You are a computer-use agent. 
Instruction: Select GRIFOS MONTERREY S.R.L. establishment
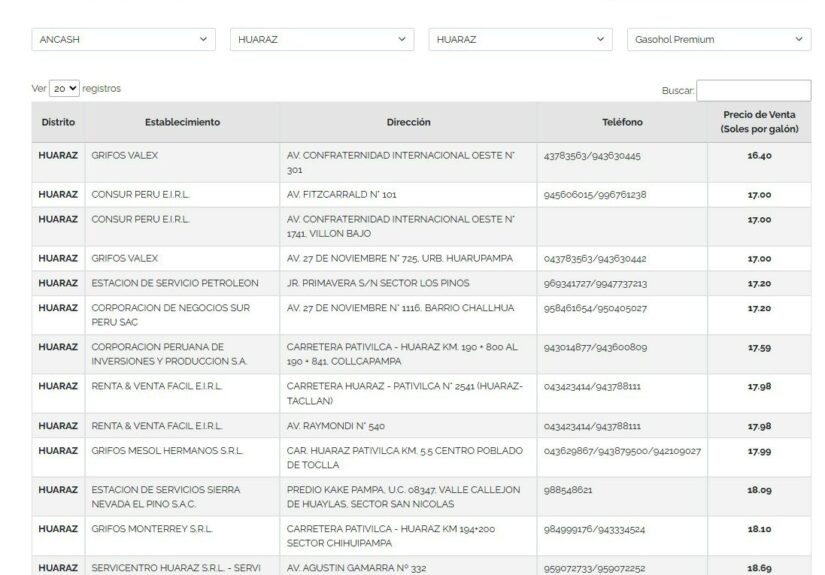(152, 528)
